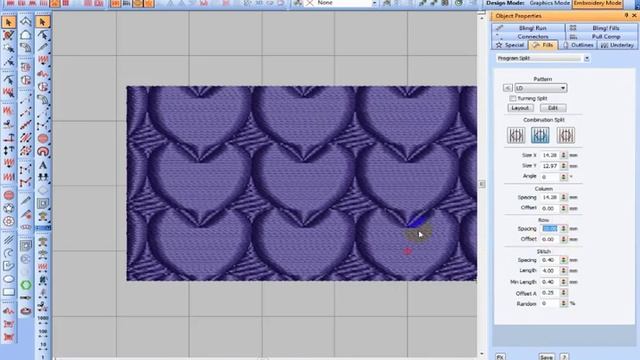Screen dimensions: 640x360
Task: Select the Lettering A tool
Action: point(42,165)
